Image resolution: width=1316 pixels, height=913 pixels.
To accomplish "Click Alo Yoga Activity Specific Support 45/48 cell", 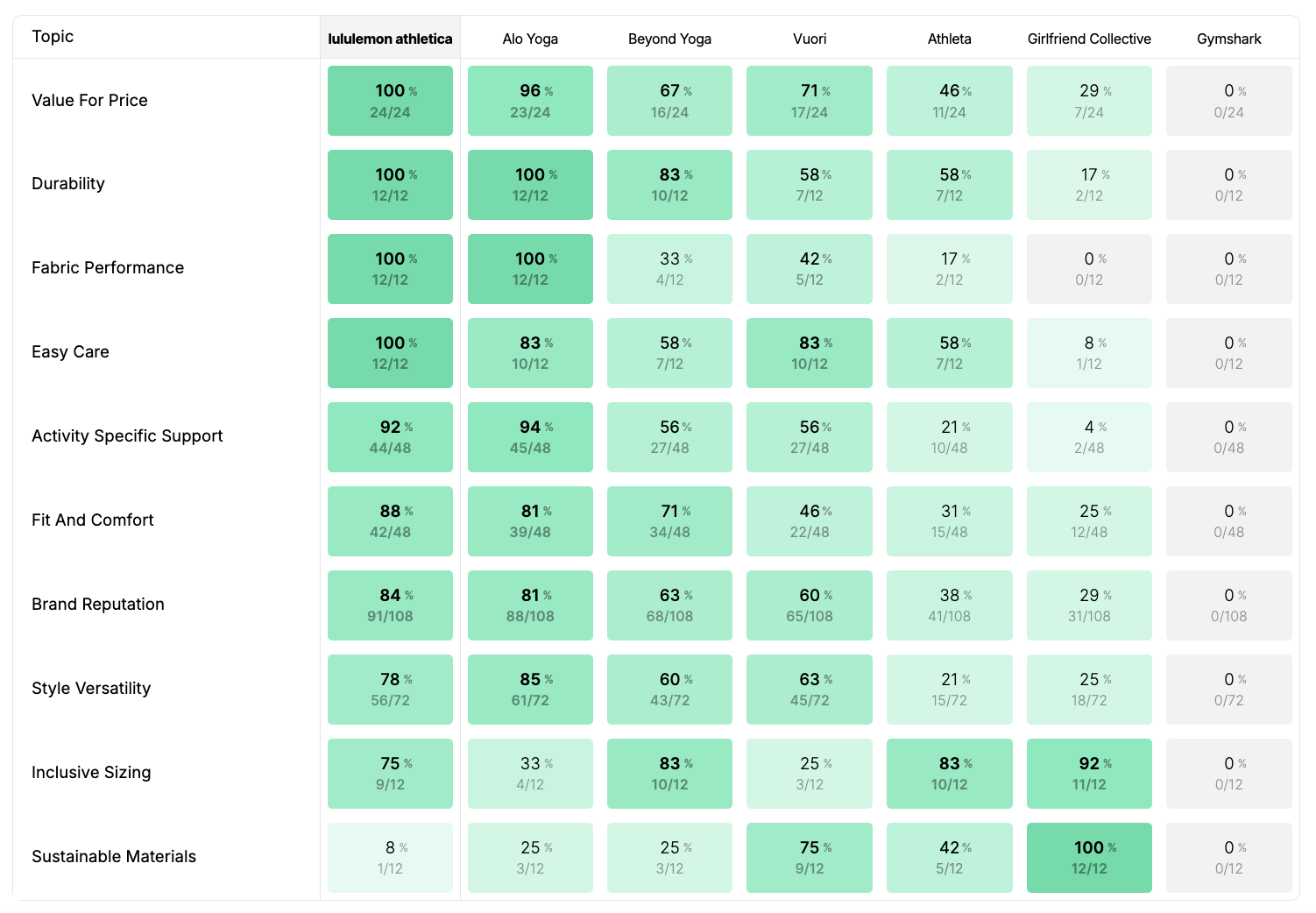I will [x=530, y=437].
